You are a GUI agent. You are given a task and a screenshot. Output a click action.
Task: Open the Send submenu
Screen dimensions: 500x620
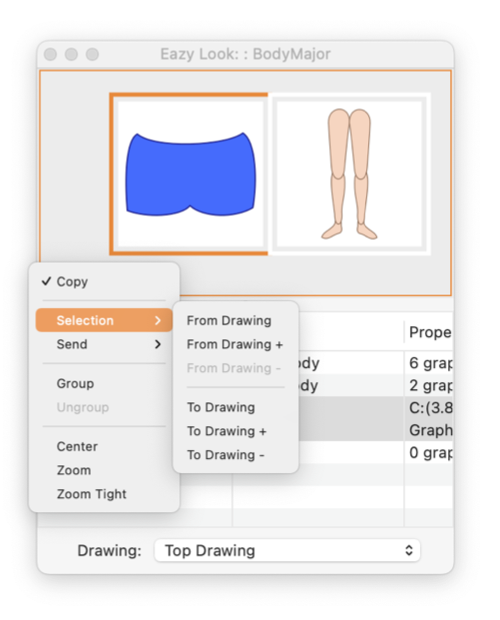pos(104,344)
